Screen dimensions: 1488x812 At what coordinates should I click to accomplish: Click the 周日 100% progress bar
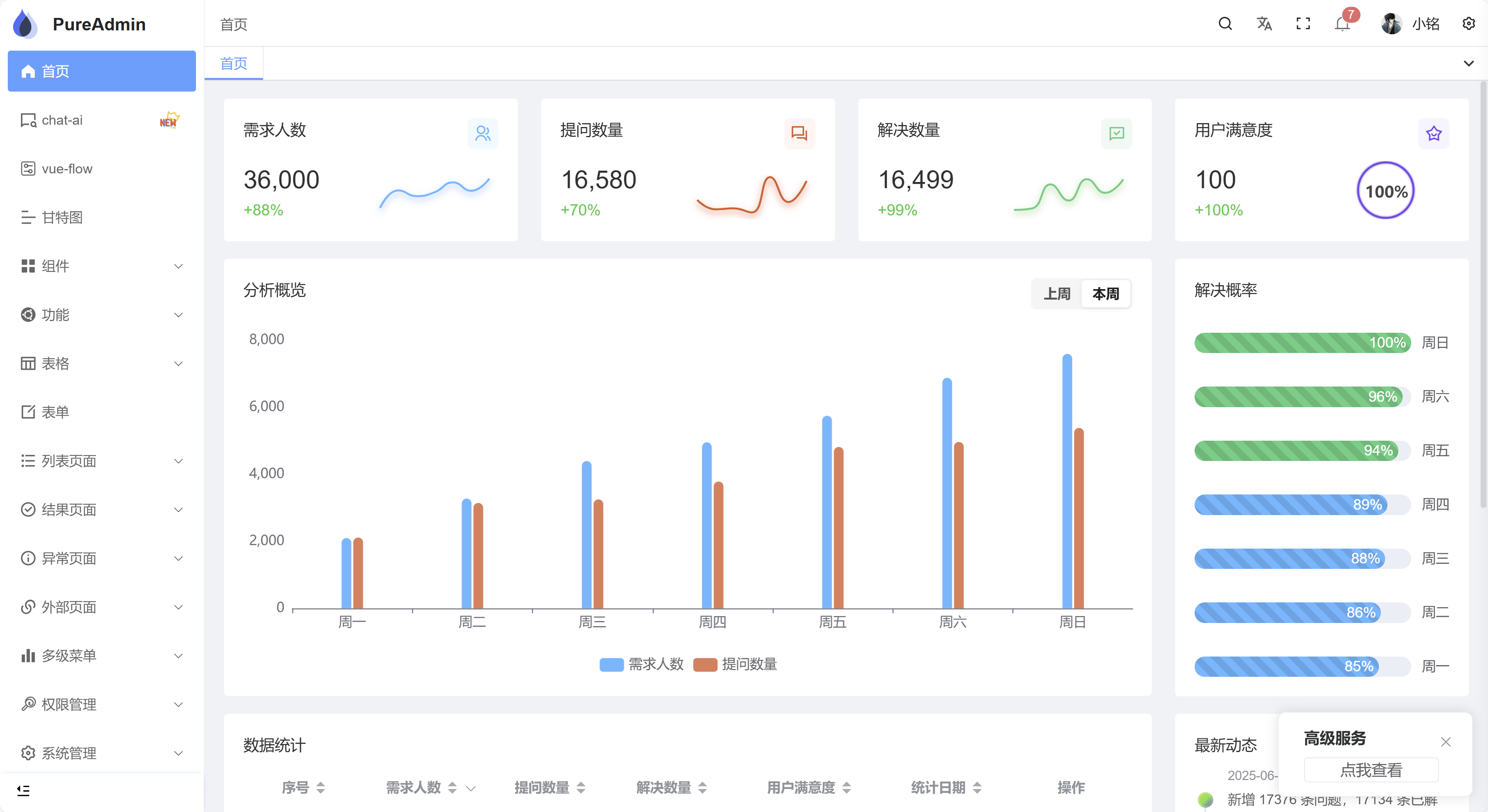coord(1302,342)
